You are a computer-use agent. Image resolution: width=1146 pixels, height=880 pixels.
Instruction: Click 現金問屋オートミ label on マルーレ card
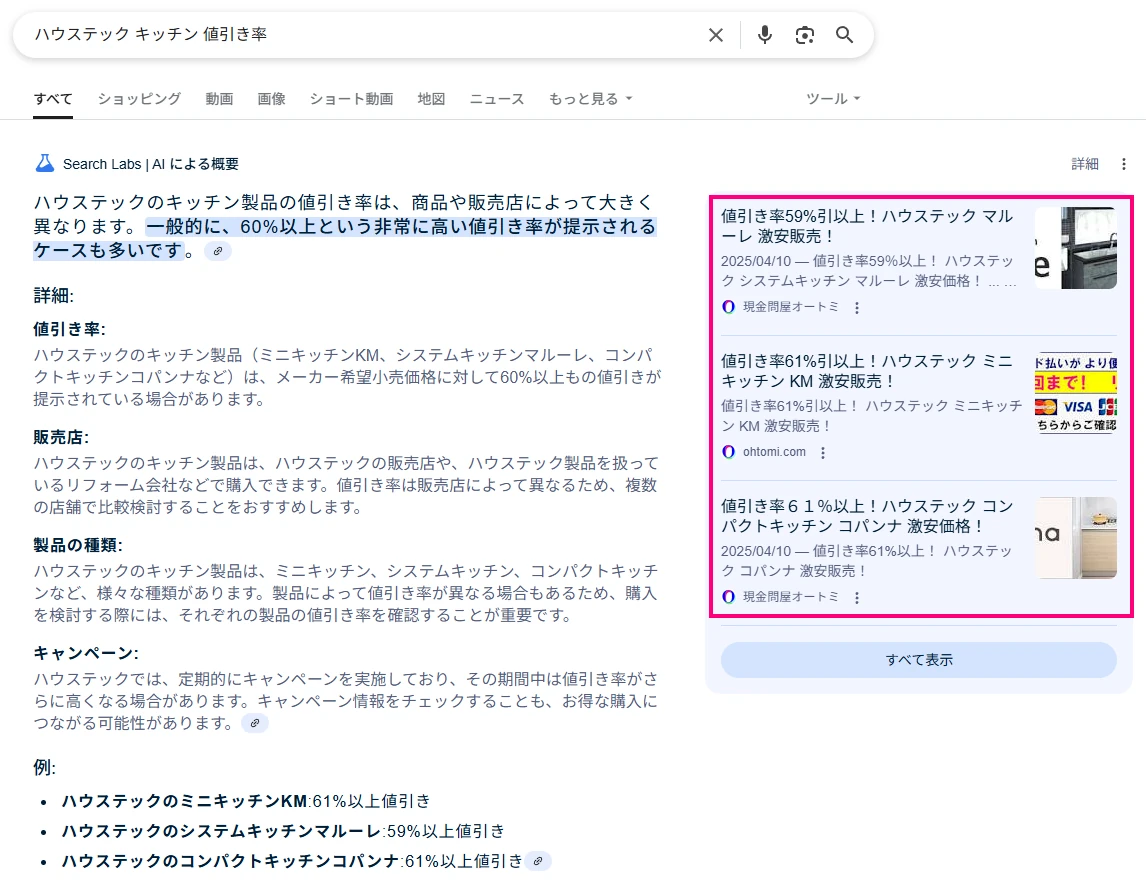(791, 307)
